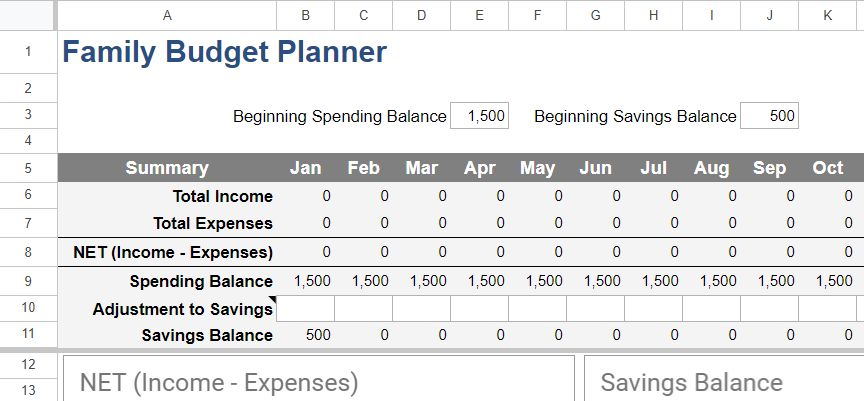The height and width of the screenshot is (401, 864).
Task: Select row 5 header
Action: [x=28, y=168]
